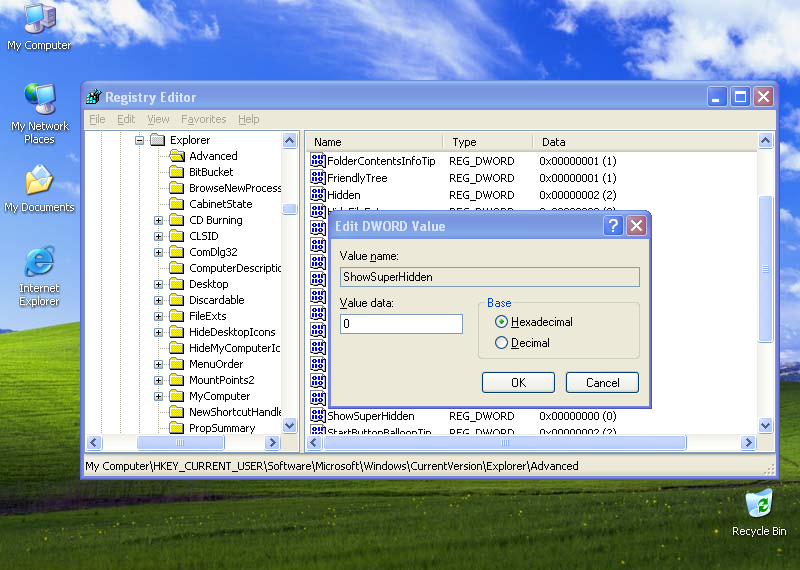Image resolution: width=800 pixels, height=570 pixels.
Task: Sort values by the Data column header
Action: [x=645, y=142]
